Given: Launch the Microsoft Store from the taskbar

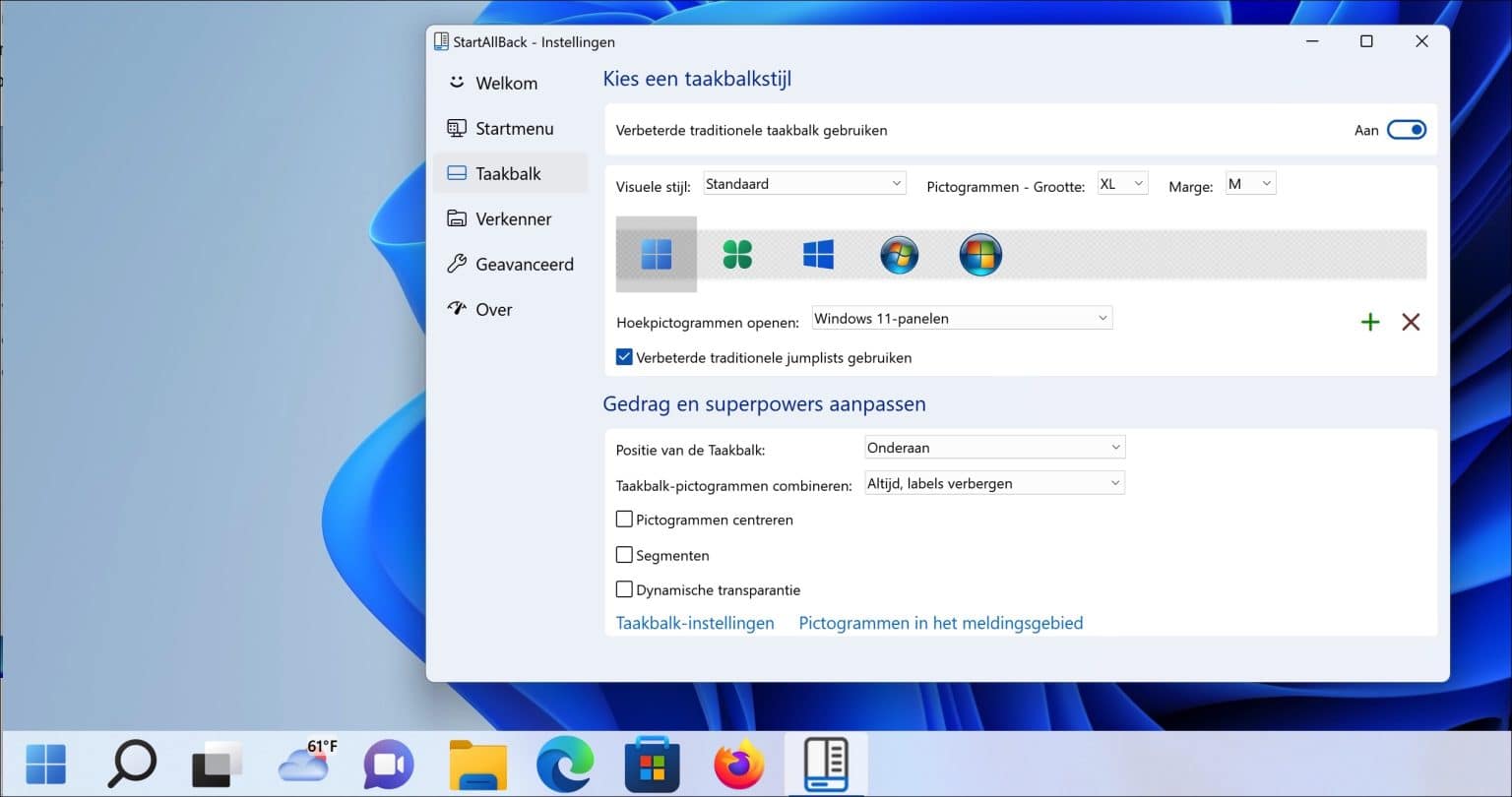Looking at the screenshot, I should [x=650, y=763].
